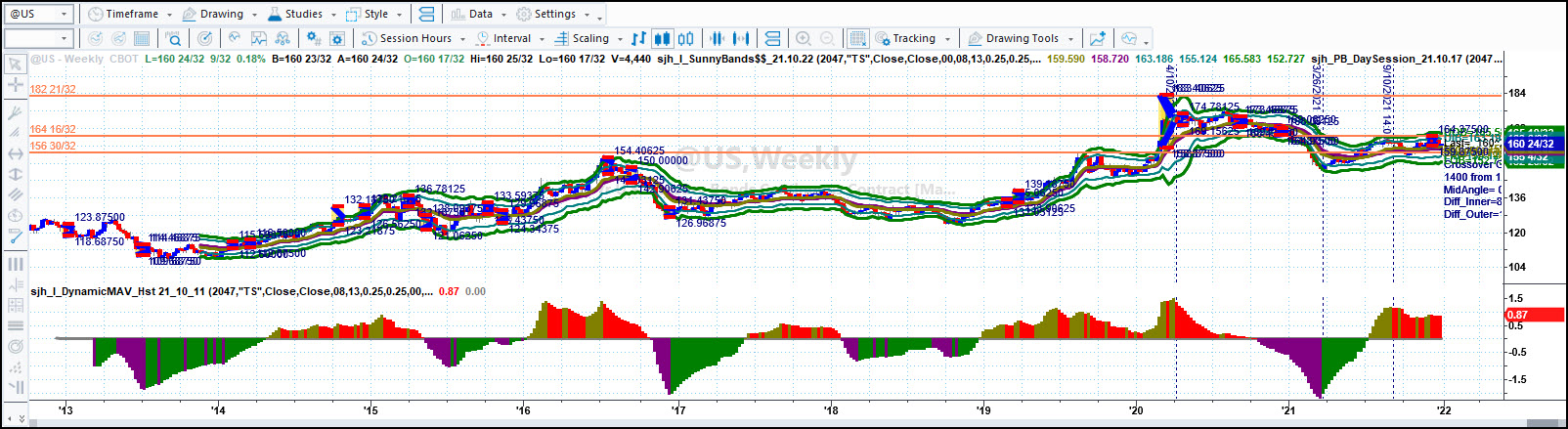Toggle the grid lines button
This screenshot has height=429, width=1568.
[x=857, y=38]
